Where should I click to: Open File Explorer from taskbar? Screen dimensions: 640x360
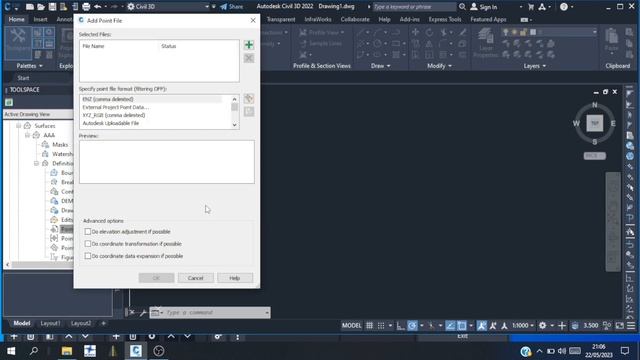tap(67, 351)
